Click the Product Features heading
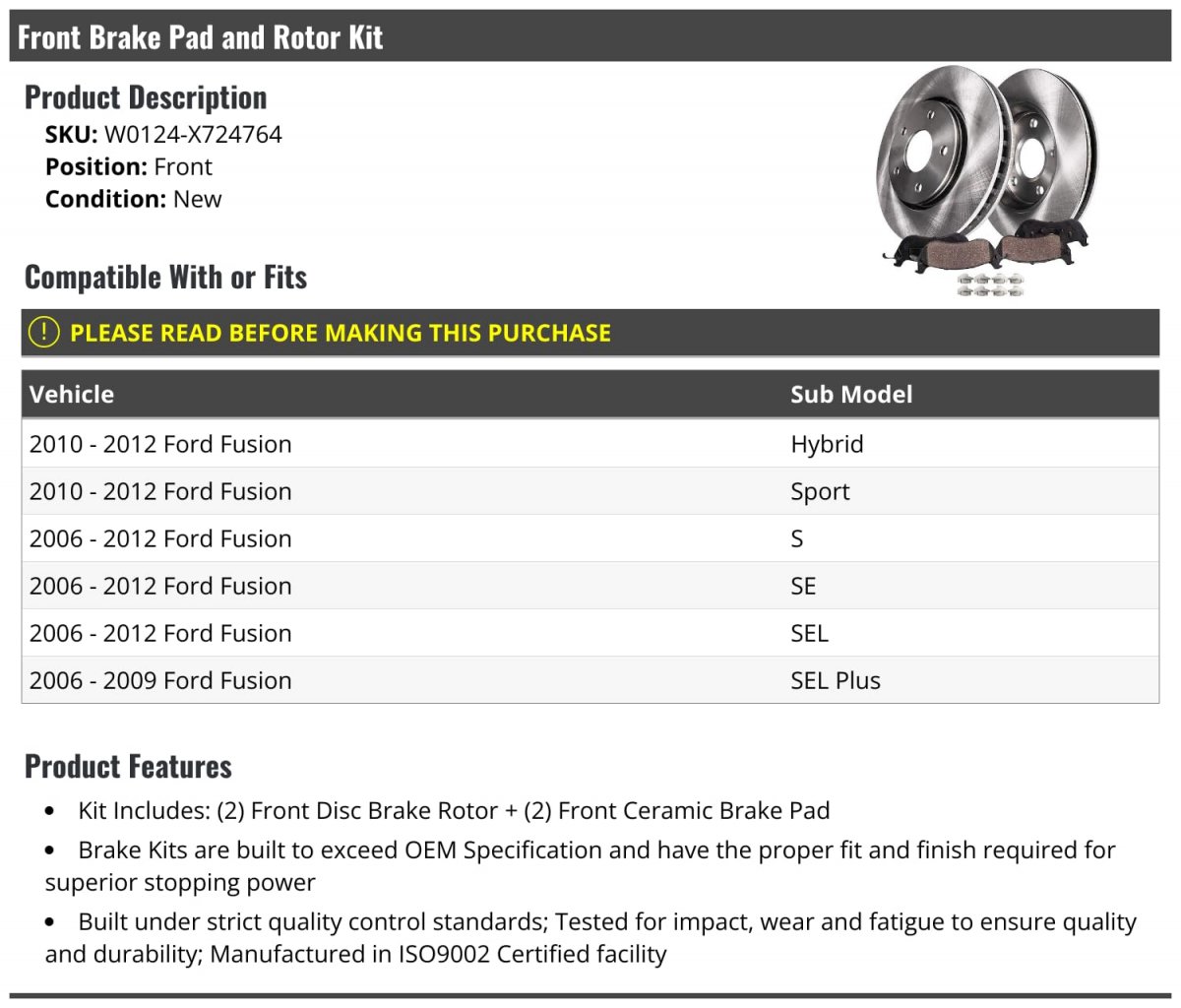Image resolution: width=1181 pixels, height=1008 pixels. (x=128, y=766)
